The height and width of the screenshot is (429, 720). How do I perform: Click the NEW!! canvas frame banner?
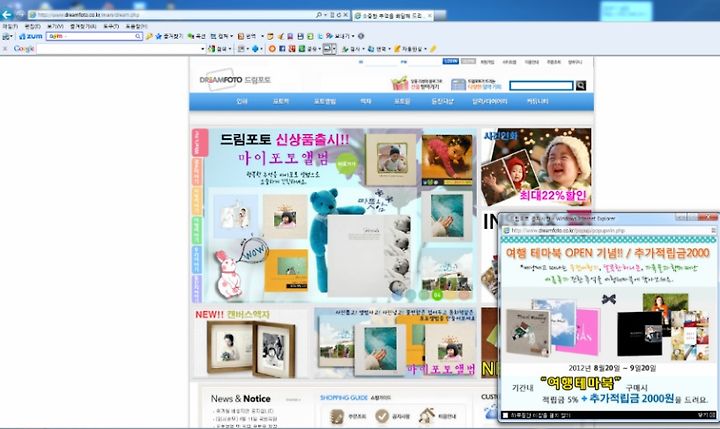point(250,344)
